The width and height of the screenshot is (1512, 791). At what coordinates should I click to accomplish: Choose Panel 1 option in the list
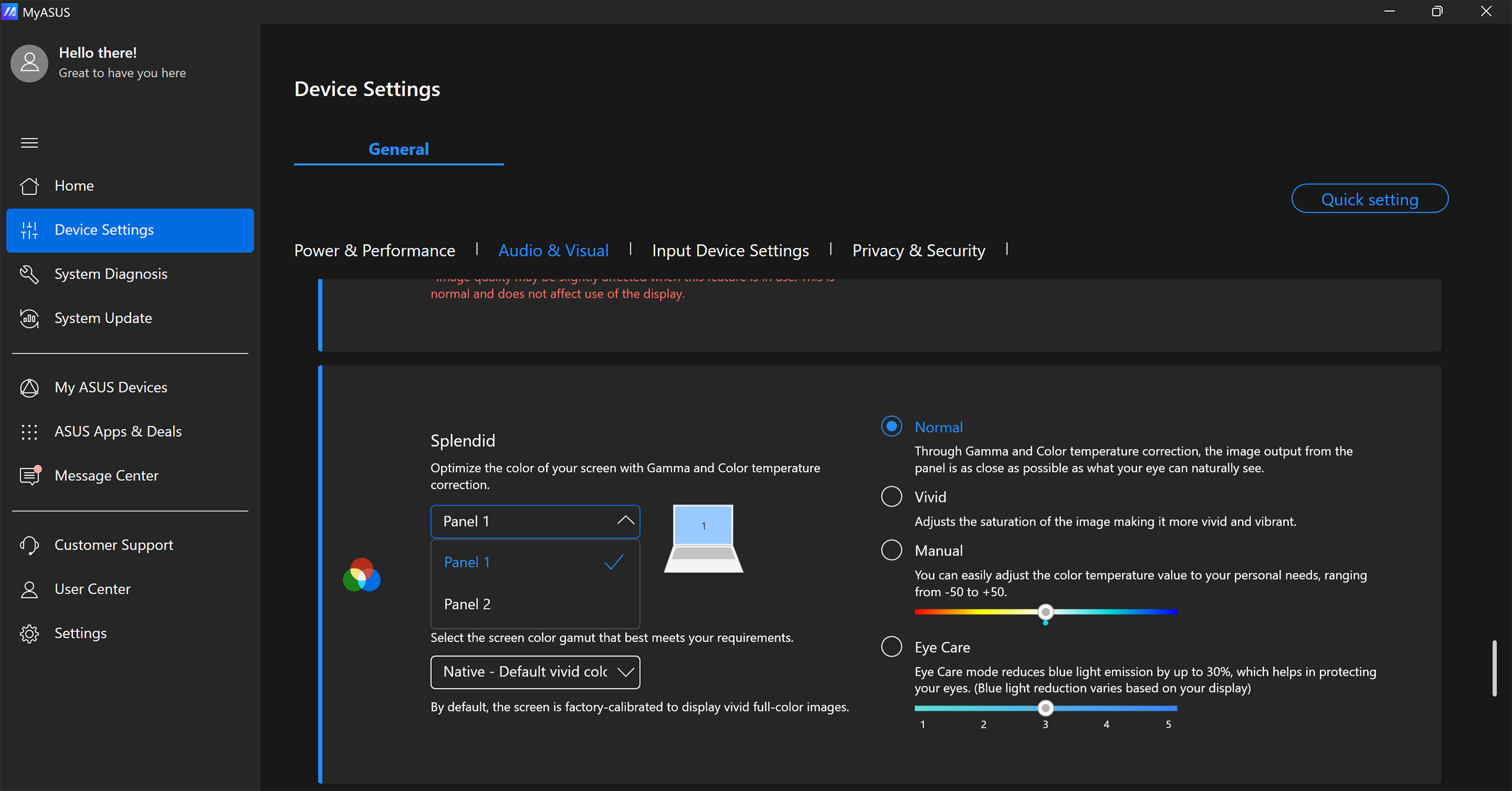(x=535, y=562)
